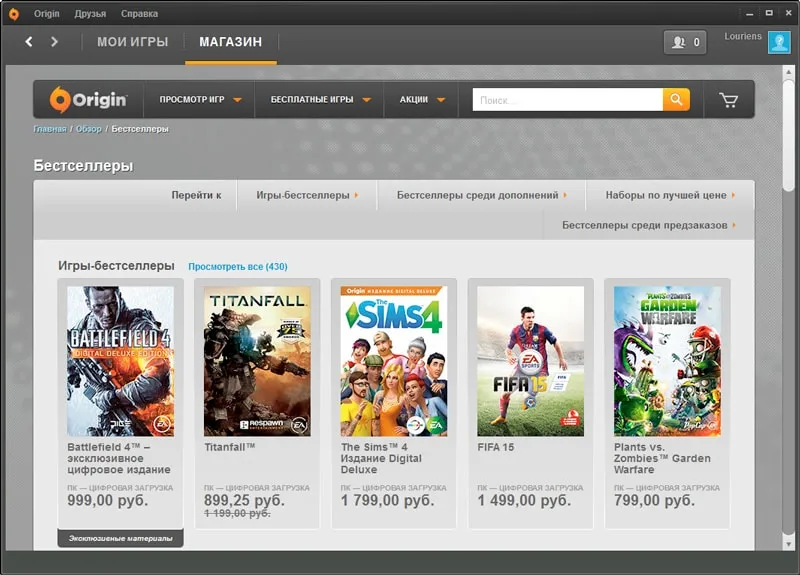800x575 pixels.
Task: Open the friends online counter button
Action: [x=685, y=42]
